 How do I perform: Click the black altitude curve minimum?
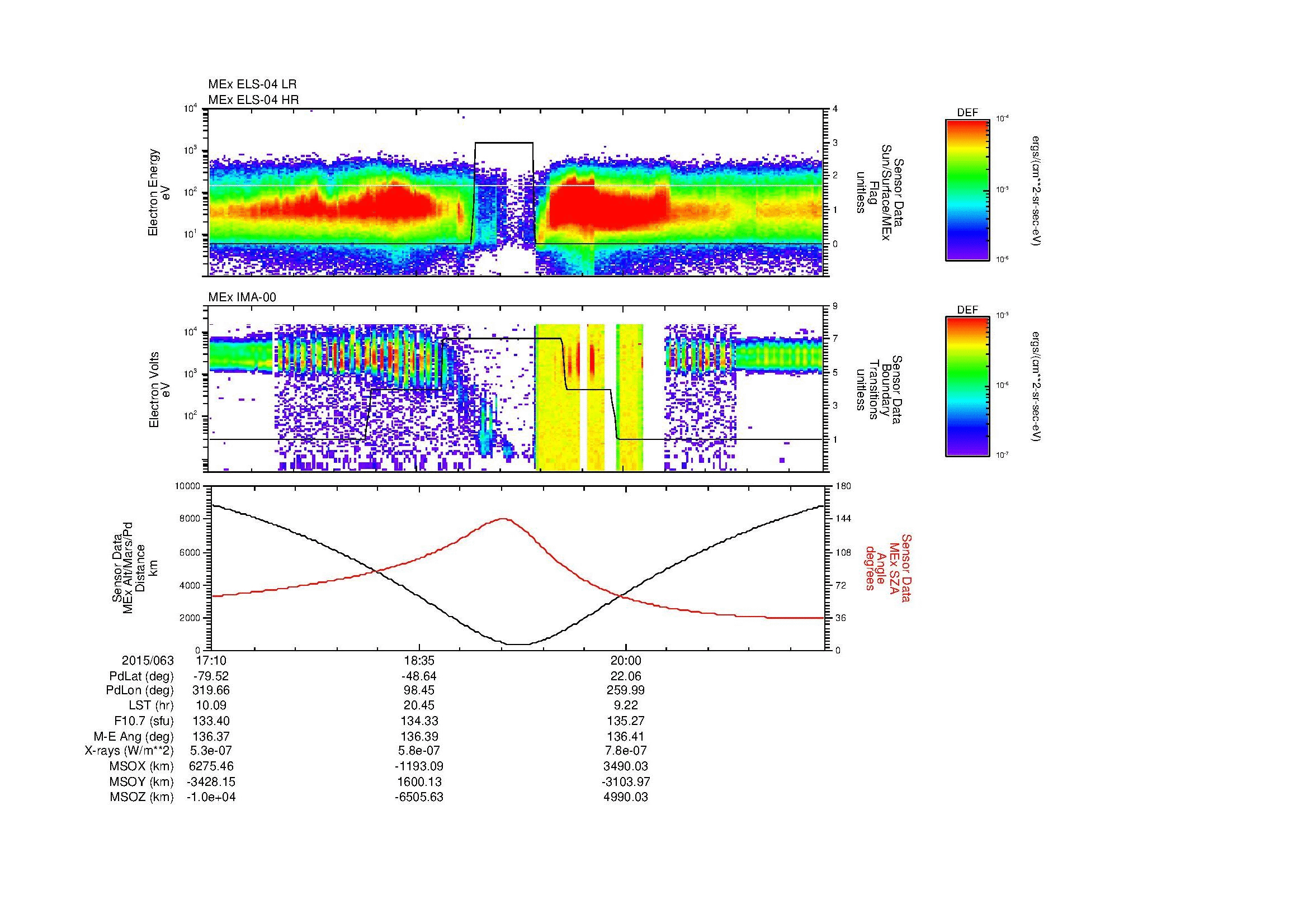[517, 645]
